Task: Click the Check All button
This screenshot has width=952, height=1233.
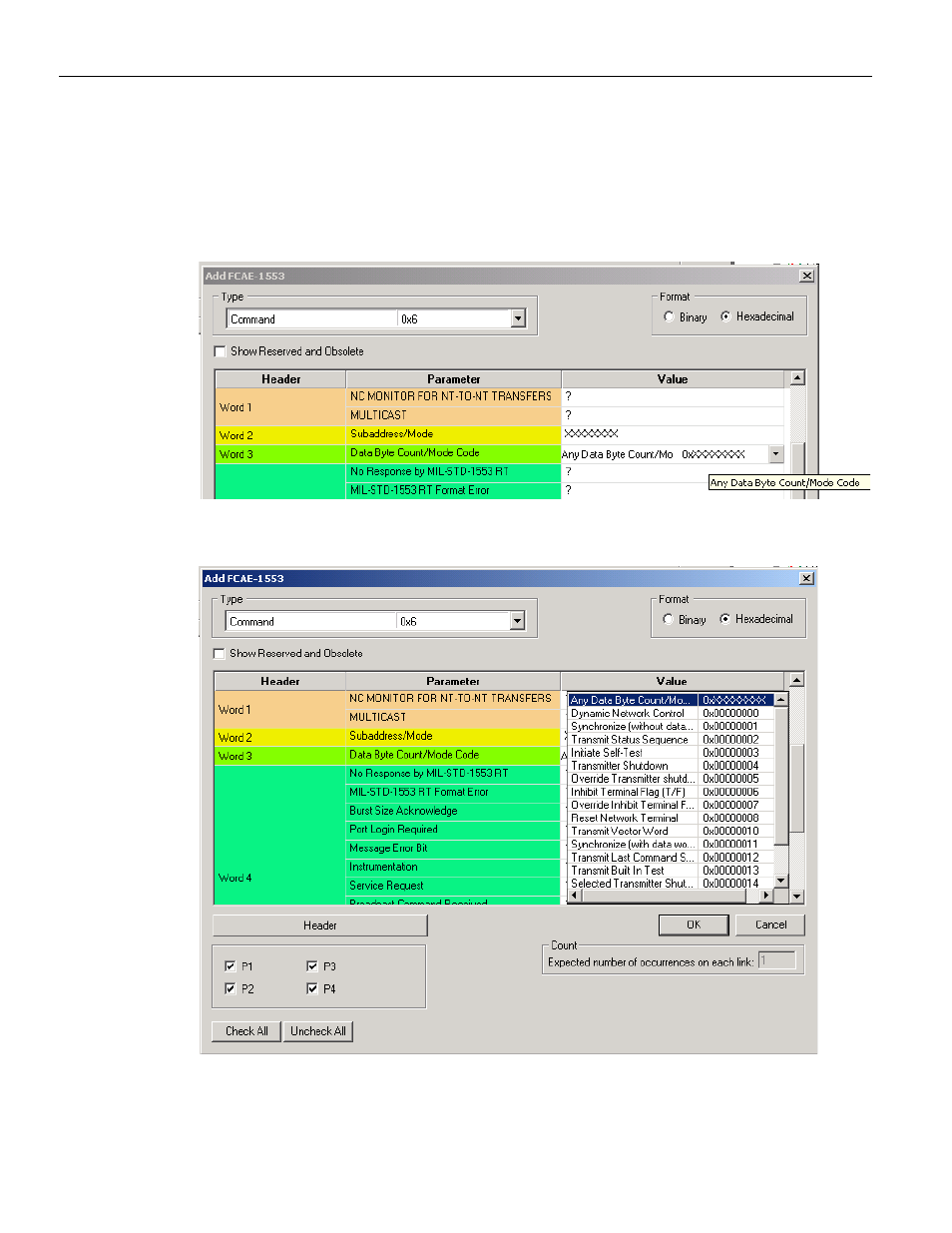Action: tap(246, 1031)
